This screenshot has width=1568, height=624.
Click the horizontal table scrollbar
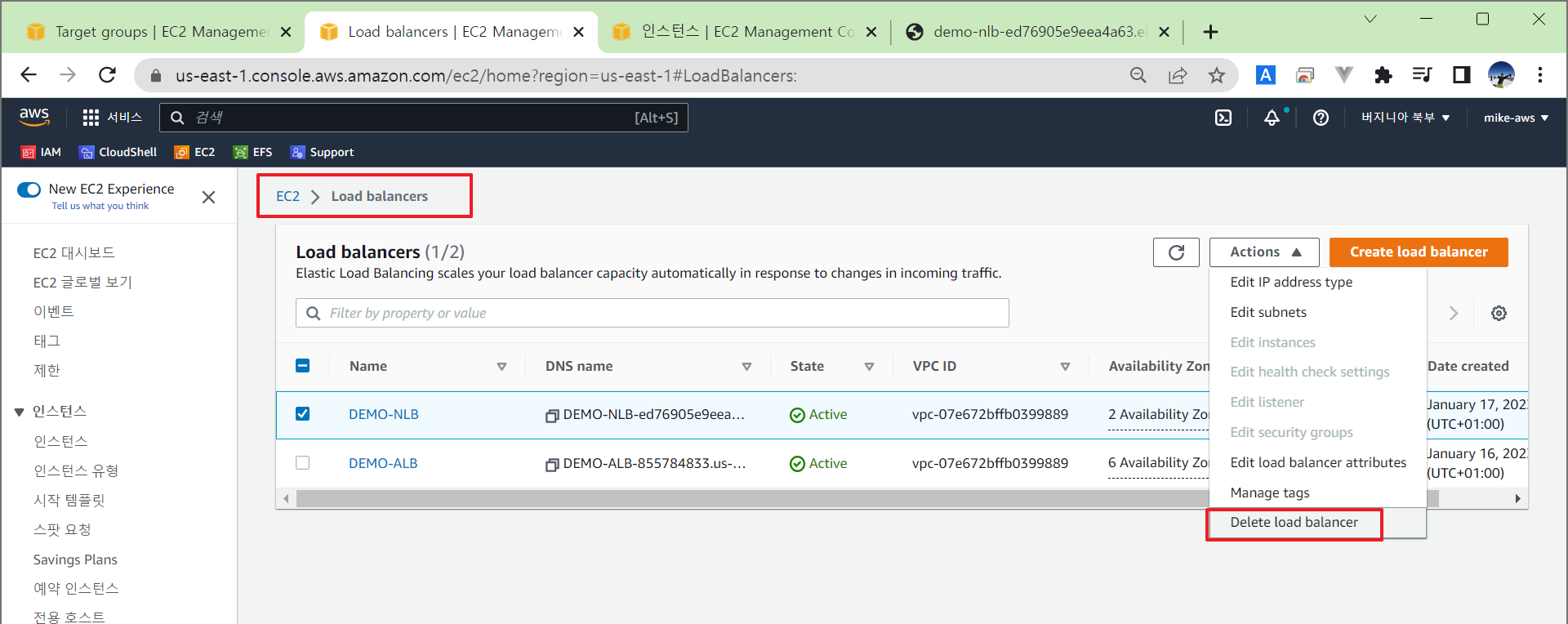pos(866,498)
